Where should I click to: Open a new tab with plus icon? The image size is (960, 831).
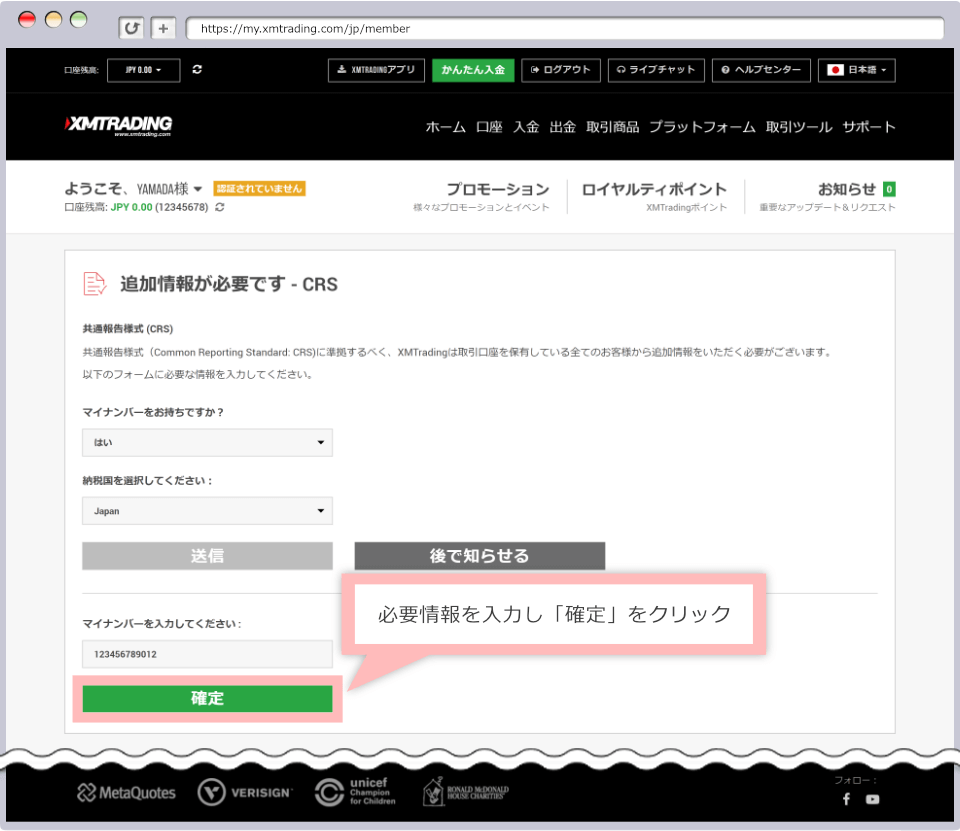163,28
